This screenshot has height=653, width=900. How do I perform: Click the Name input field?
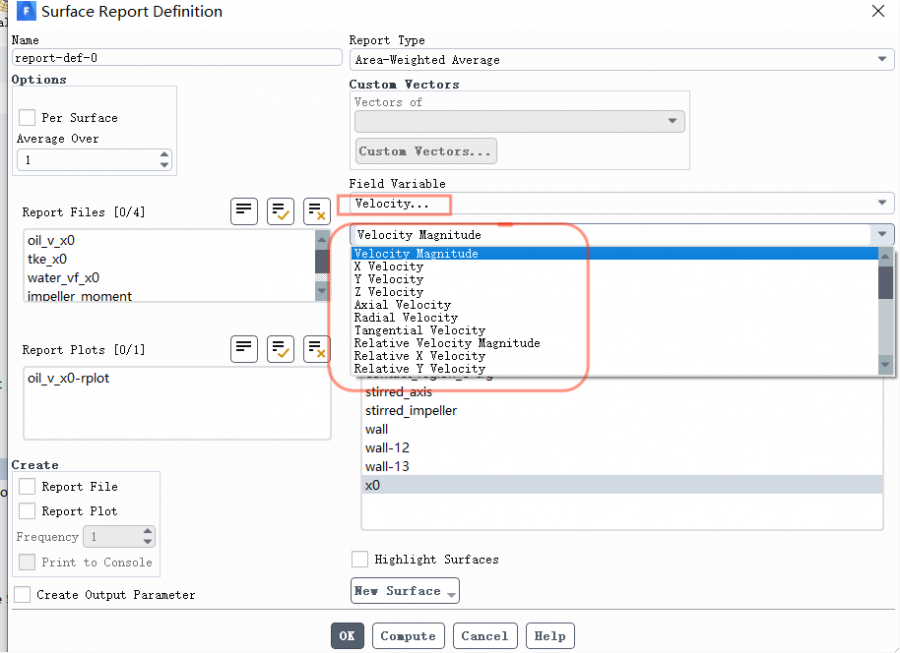point(177,58)
